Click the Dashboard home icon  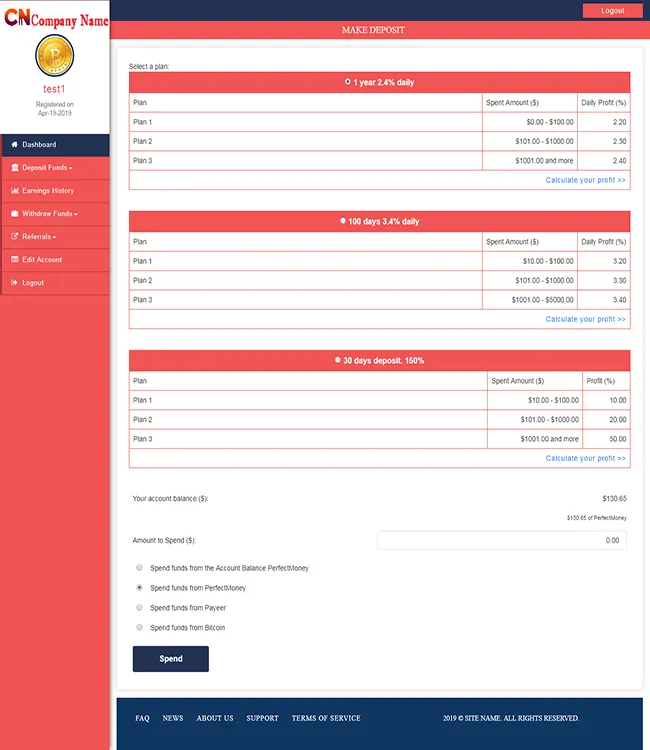pos(14,144)
